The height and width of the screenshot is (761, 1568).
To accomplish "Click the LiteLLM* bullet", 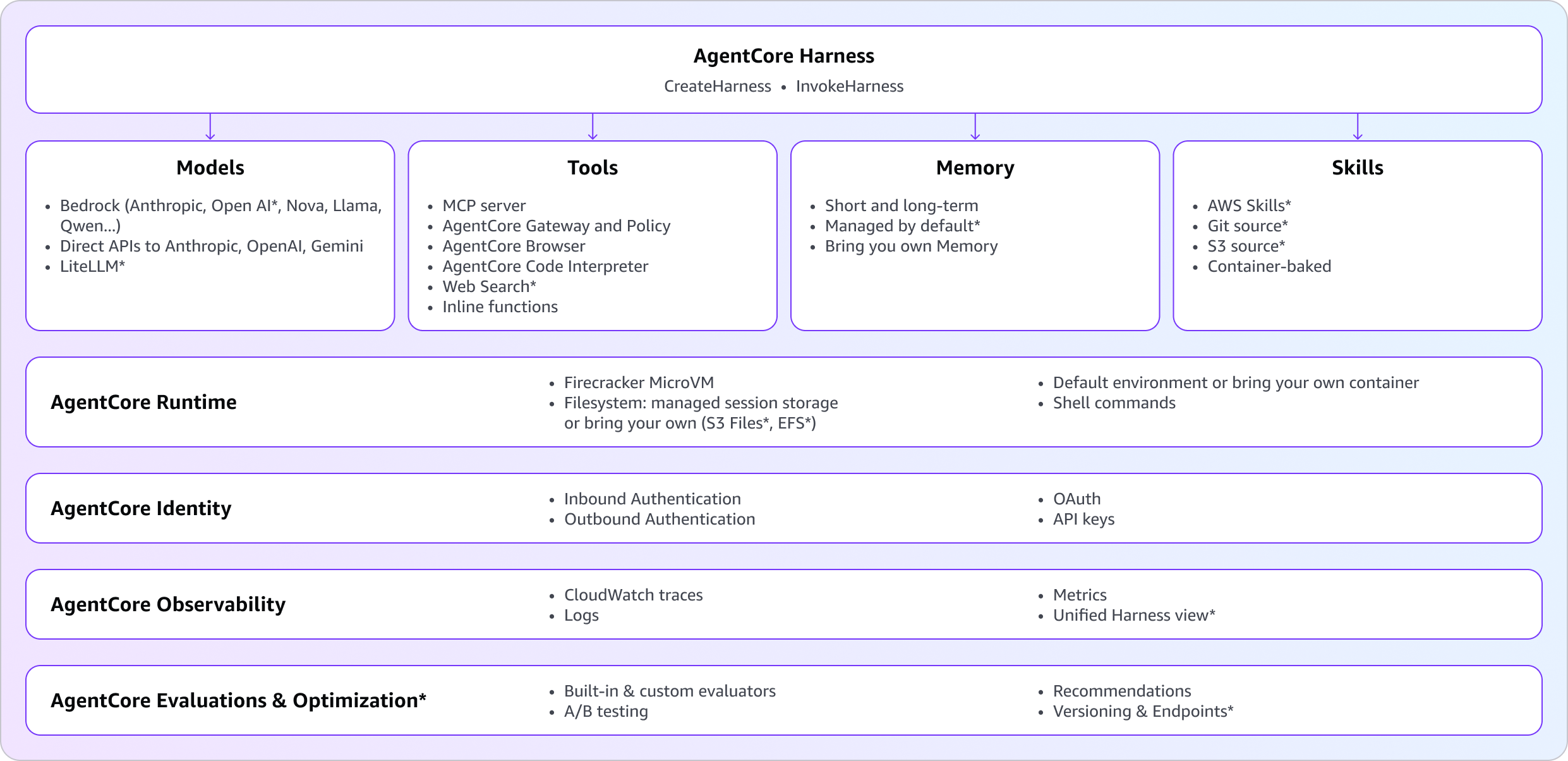I will (x=92, y=266).
